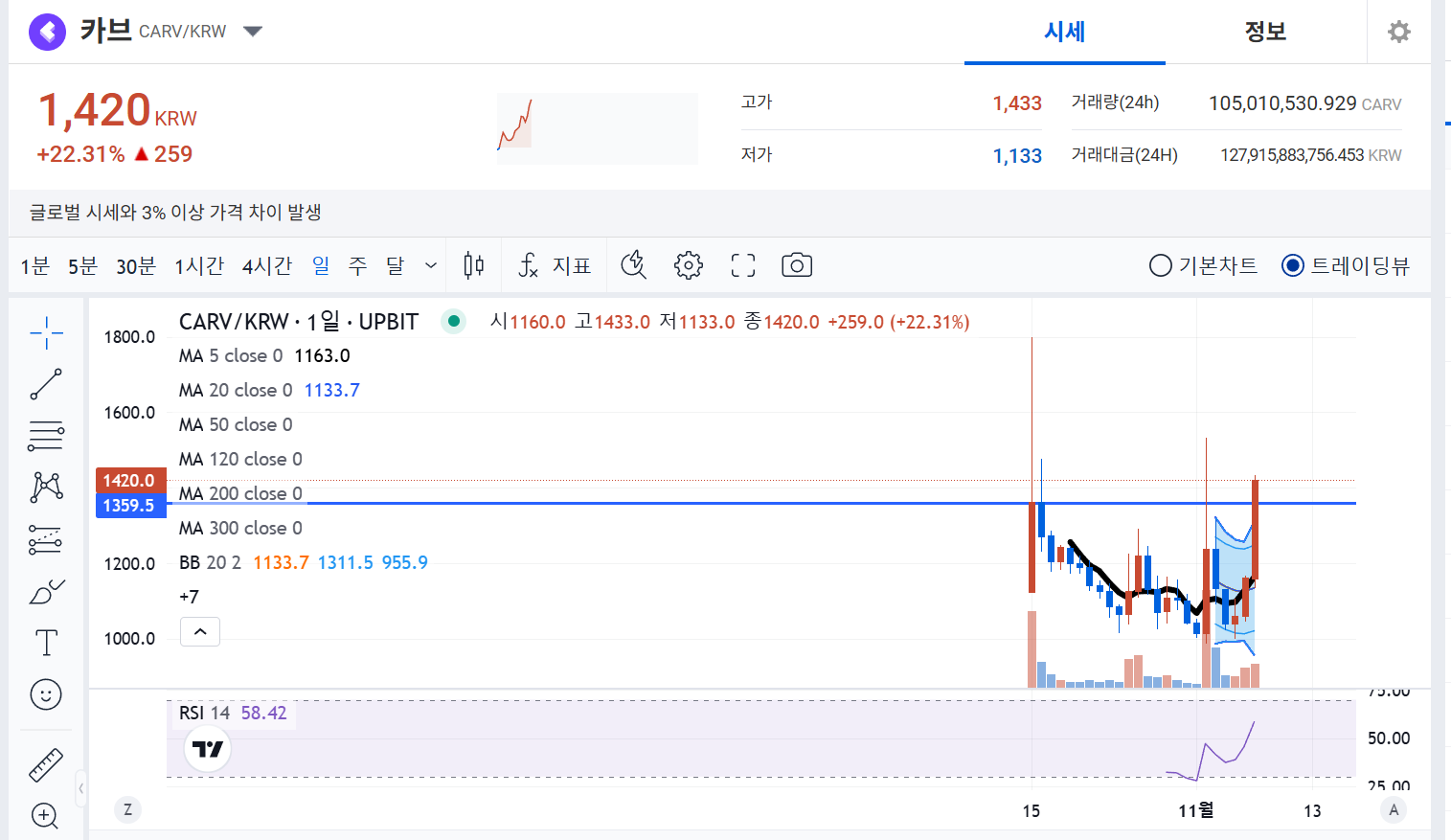This screenshot has height=840, width=1451.
Task: Open the indicators (지표) dialog
Action: click(555, 265)
